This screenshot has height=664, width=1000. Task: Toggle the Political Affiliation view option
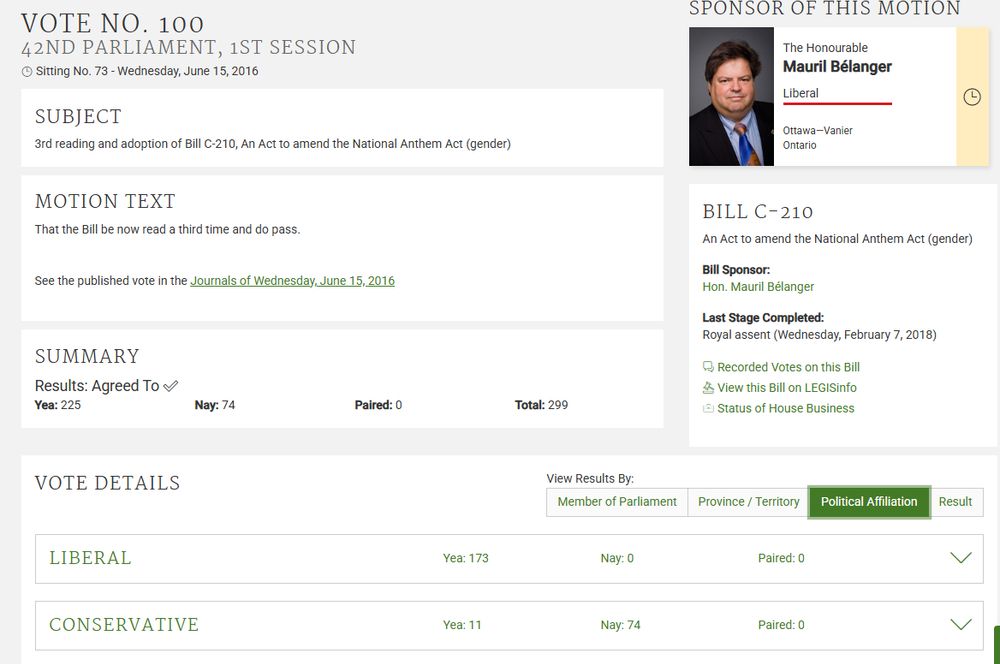tap(869, 502)
